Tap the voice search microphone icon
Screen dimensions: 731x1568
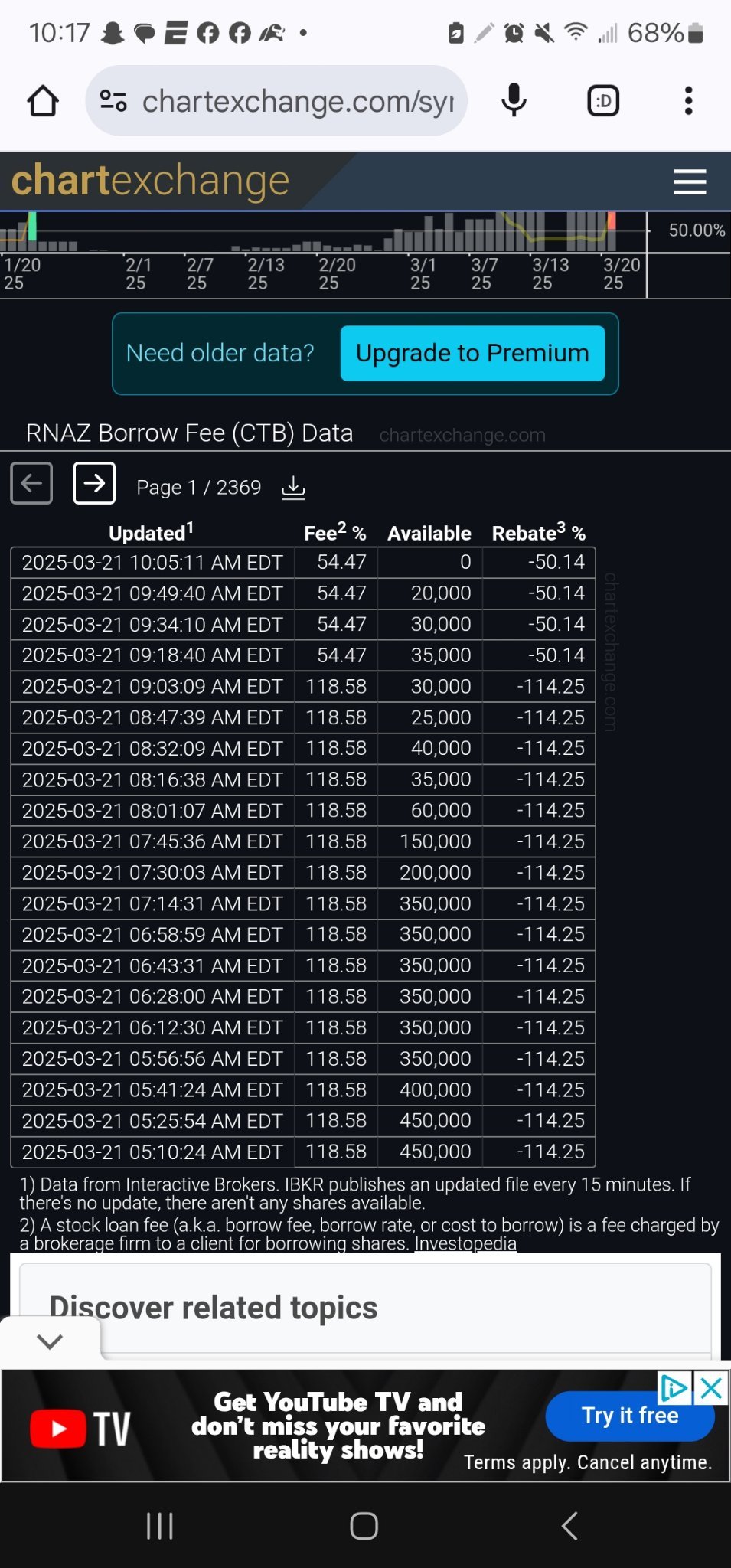514,101
